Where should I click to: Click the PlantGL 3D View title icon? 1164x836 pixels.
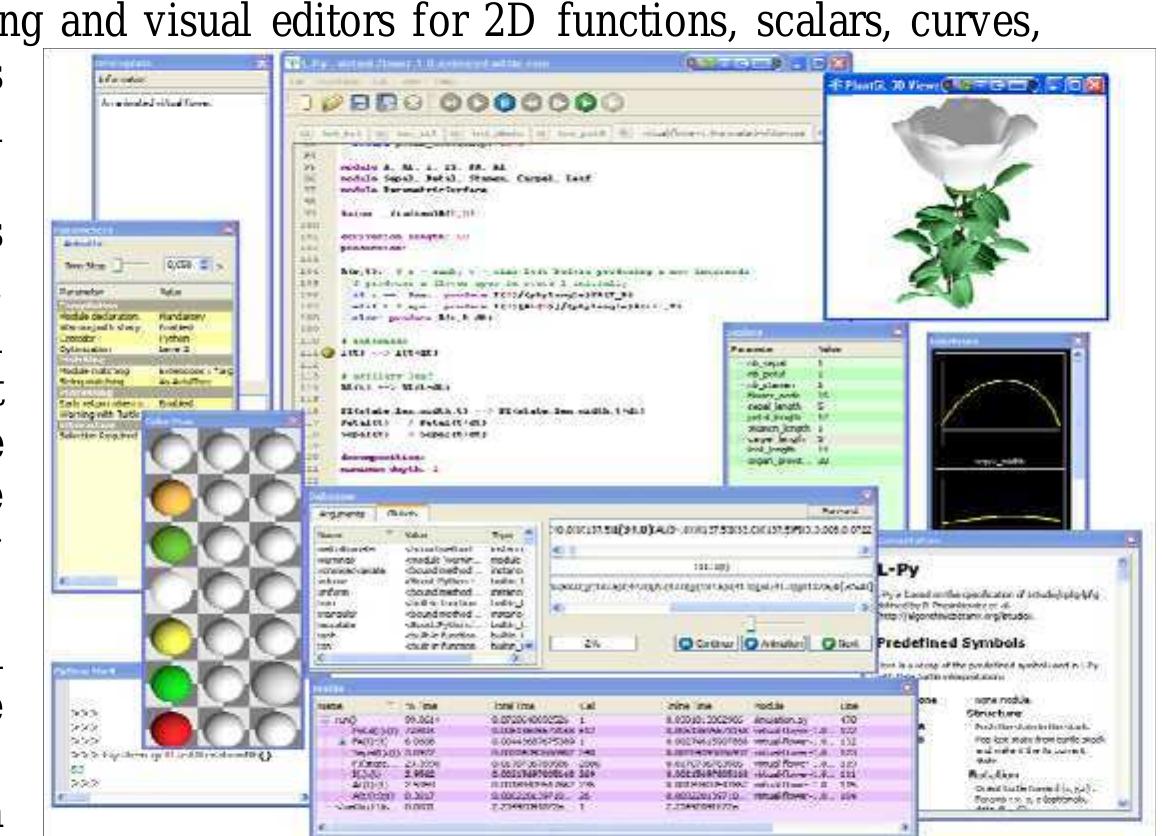click(x=834, y=85)
